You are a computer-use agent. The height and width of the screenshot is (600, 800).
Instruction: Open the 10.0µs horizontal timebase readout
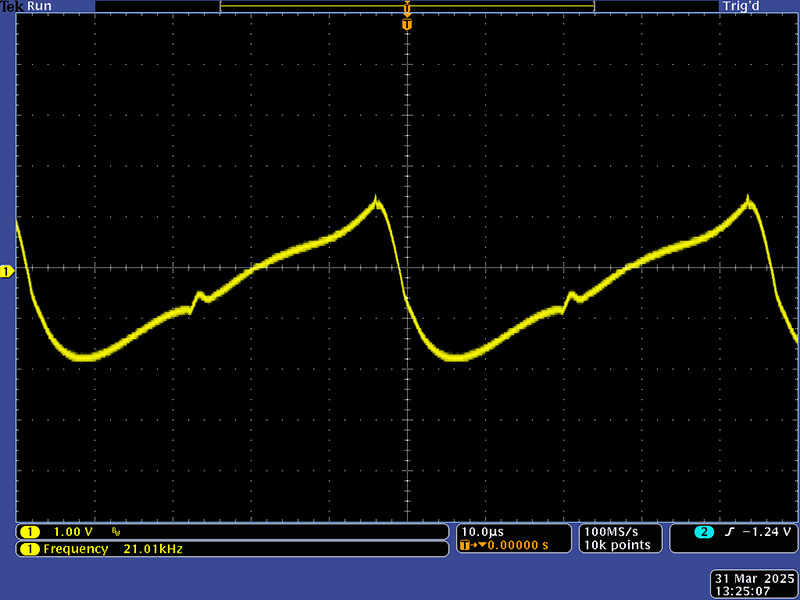[x=484, y=531]
